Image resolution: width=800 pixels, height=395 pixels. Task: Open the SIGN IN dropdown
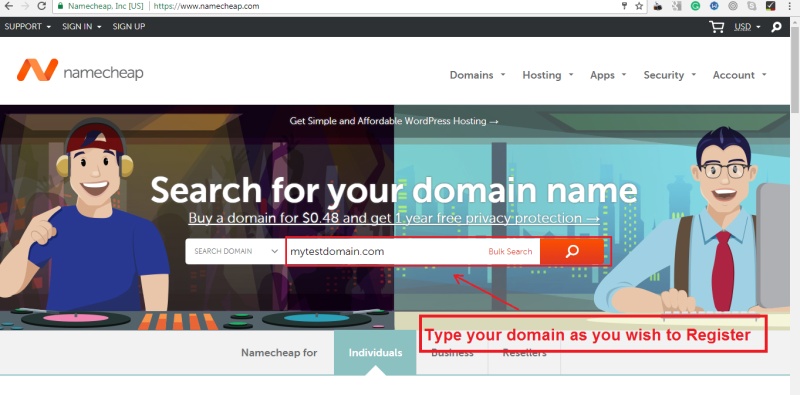82,27
